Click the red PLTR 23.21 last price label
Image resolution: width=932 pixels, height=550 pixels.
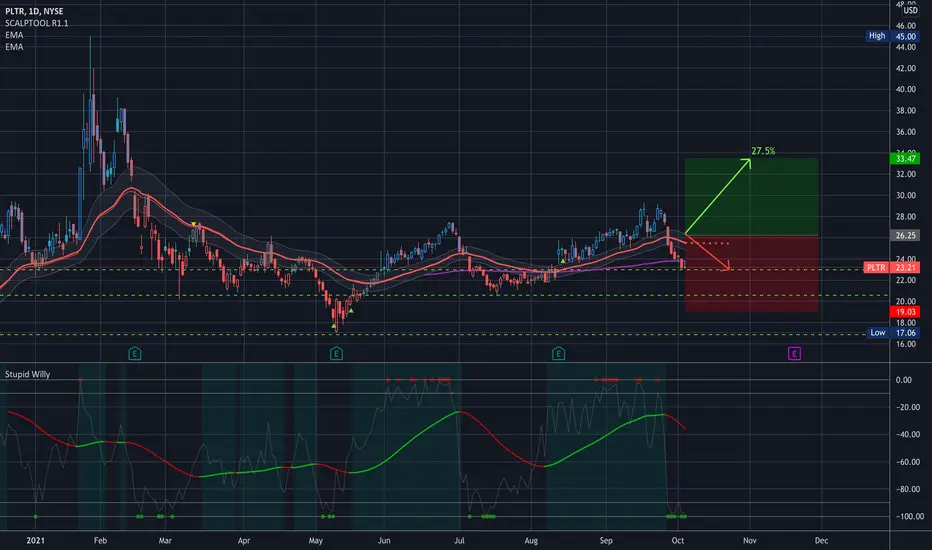[x=892, y=268]
